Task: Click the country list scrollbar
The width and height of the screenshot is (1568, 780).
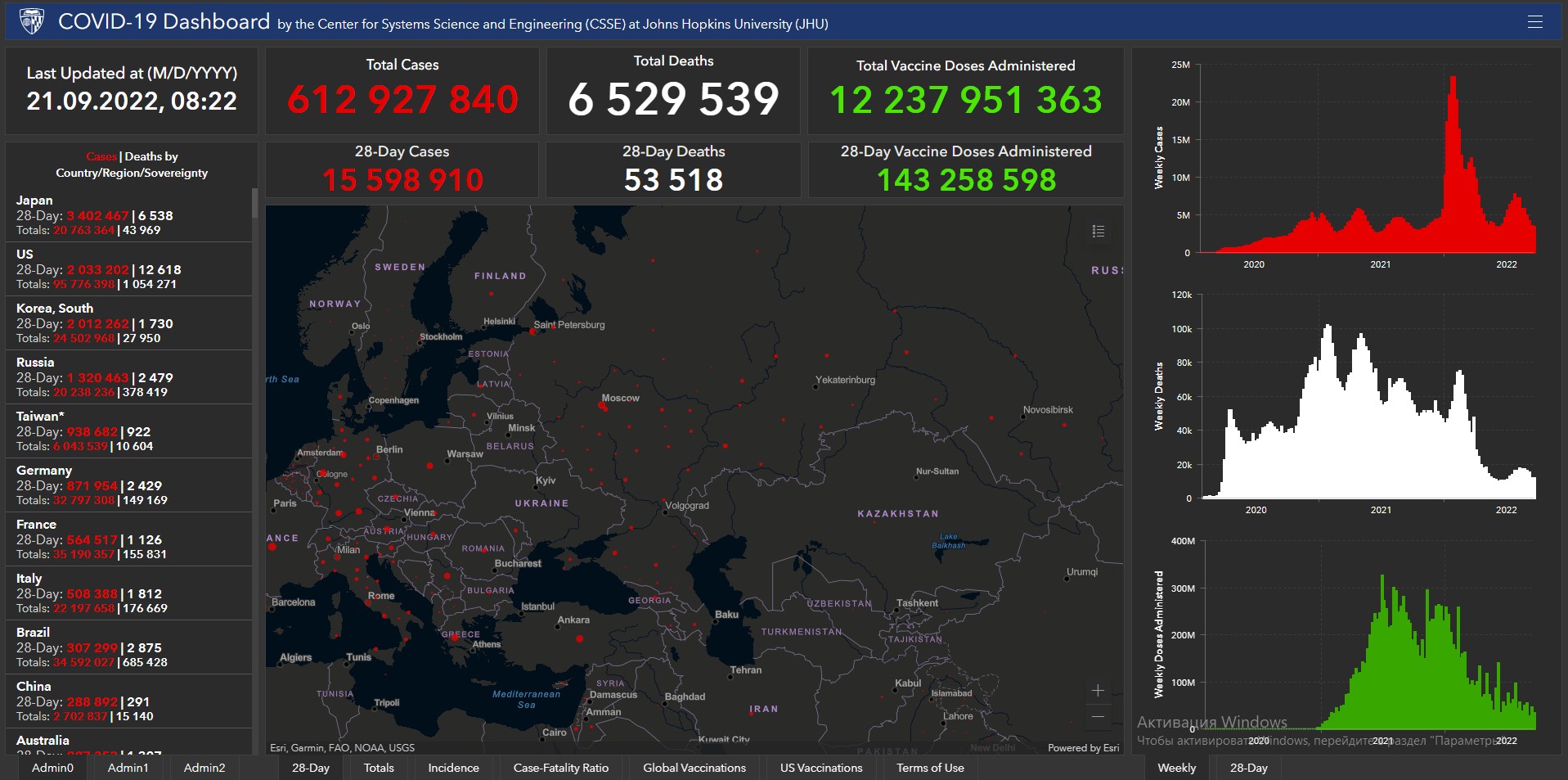Action: [x=254, y=205]
